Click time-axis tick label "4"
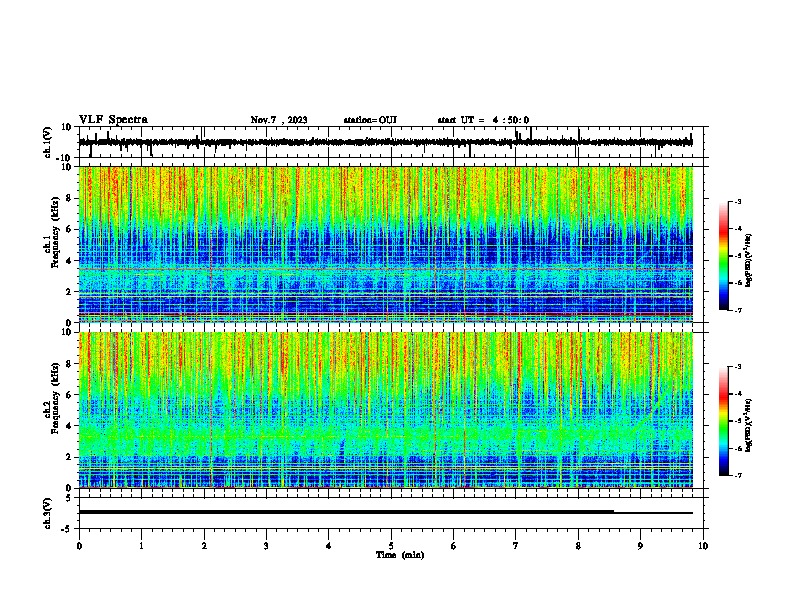The width and height of the screenshot is (792, 612). tap(329, 546)
